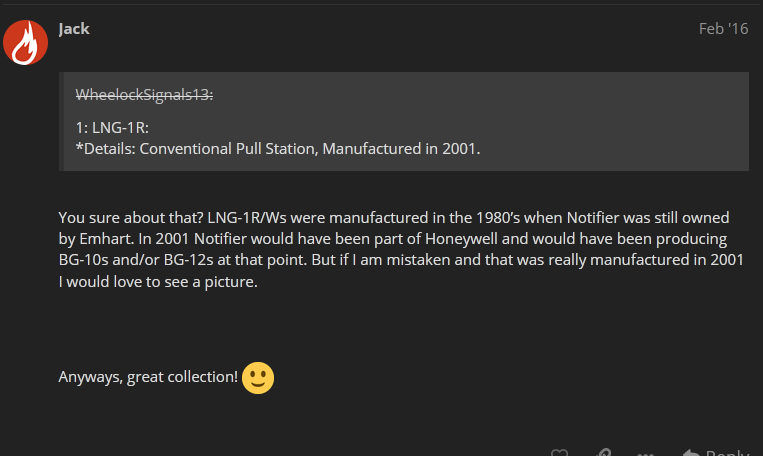Click the 'Anyways, great collection!' text

[x=148, y=377]
